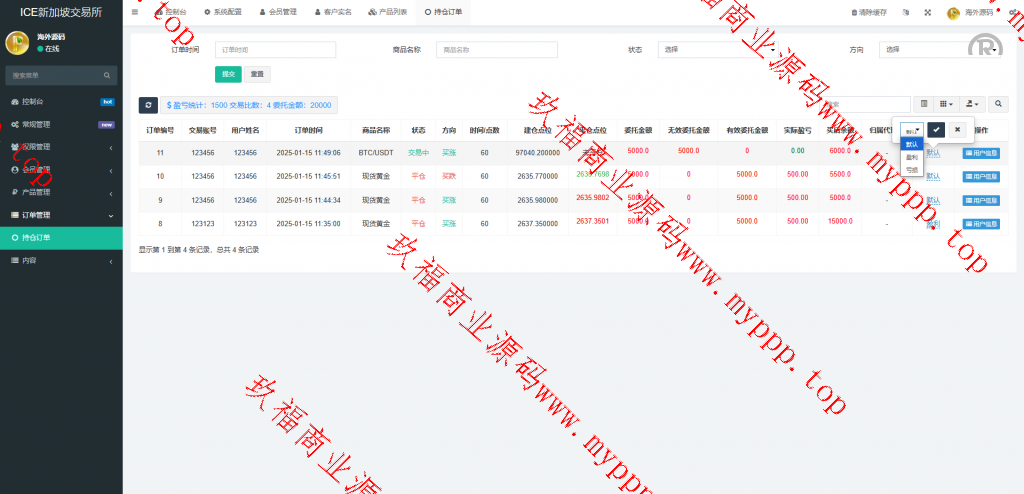Click the 重置 button
The width and height of the screenshot is (1024, 494).
click(x=257, y=74)
